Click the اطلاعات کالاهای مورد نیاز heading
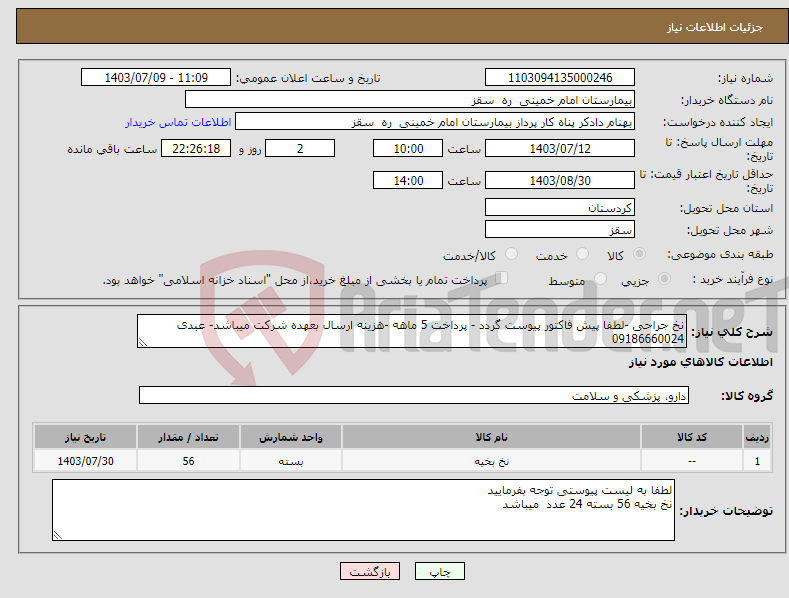 coord(700,362)
